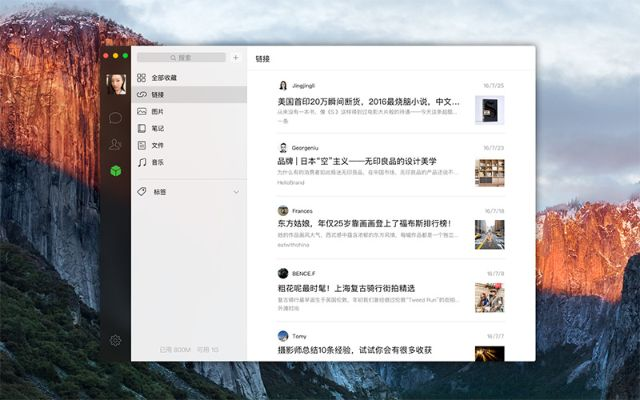Open the settings gear icon

click(115, 340)
